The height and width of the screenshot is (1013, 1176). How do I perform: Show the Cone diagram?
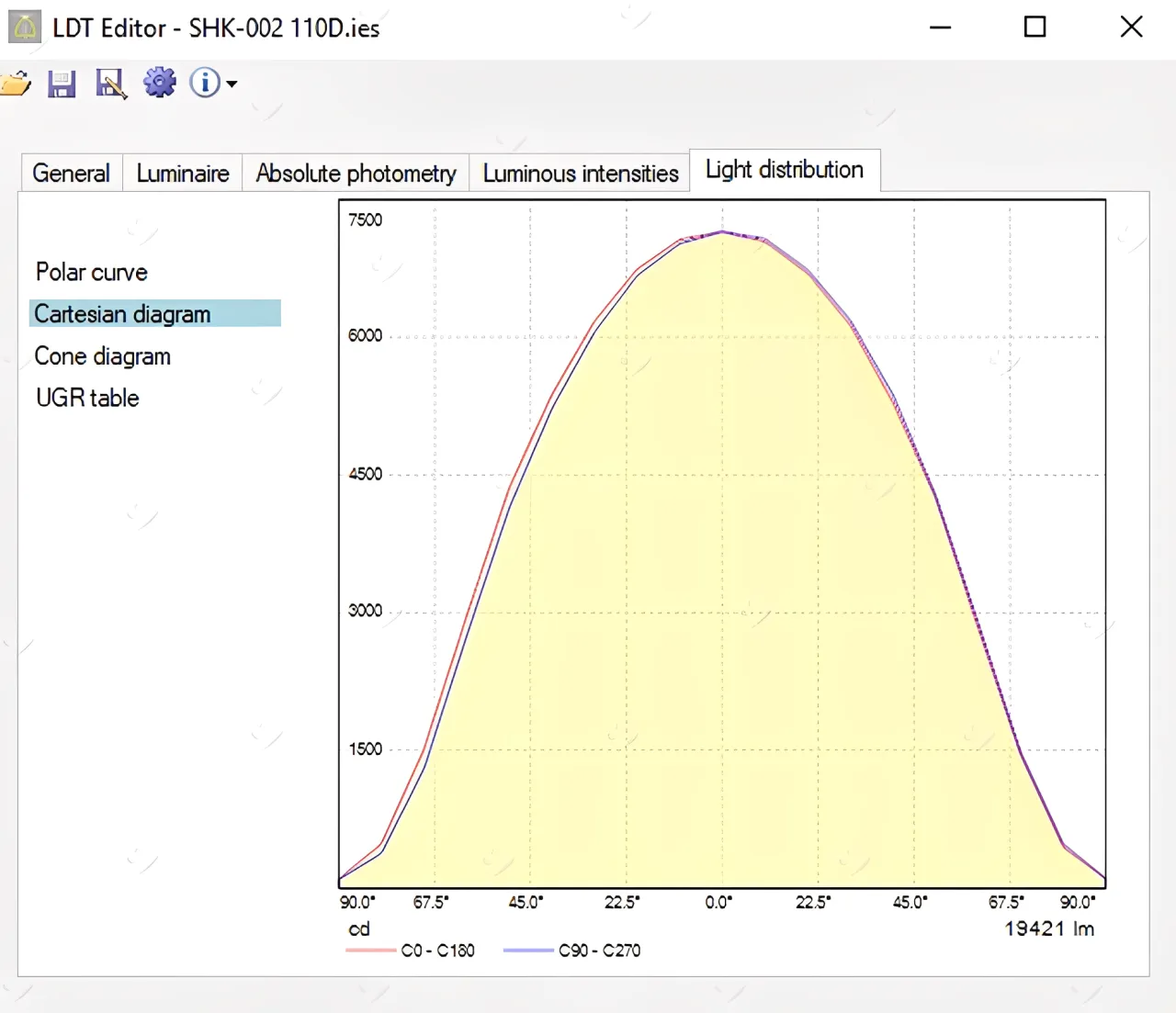(x=103, y=356)
